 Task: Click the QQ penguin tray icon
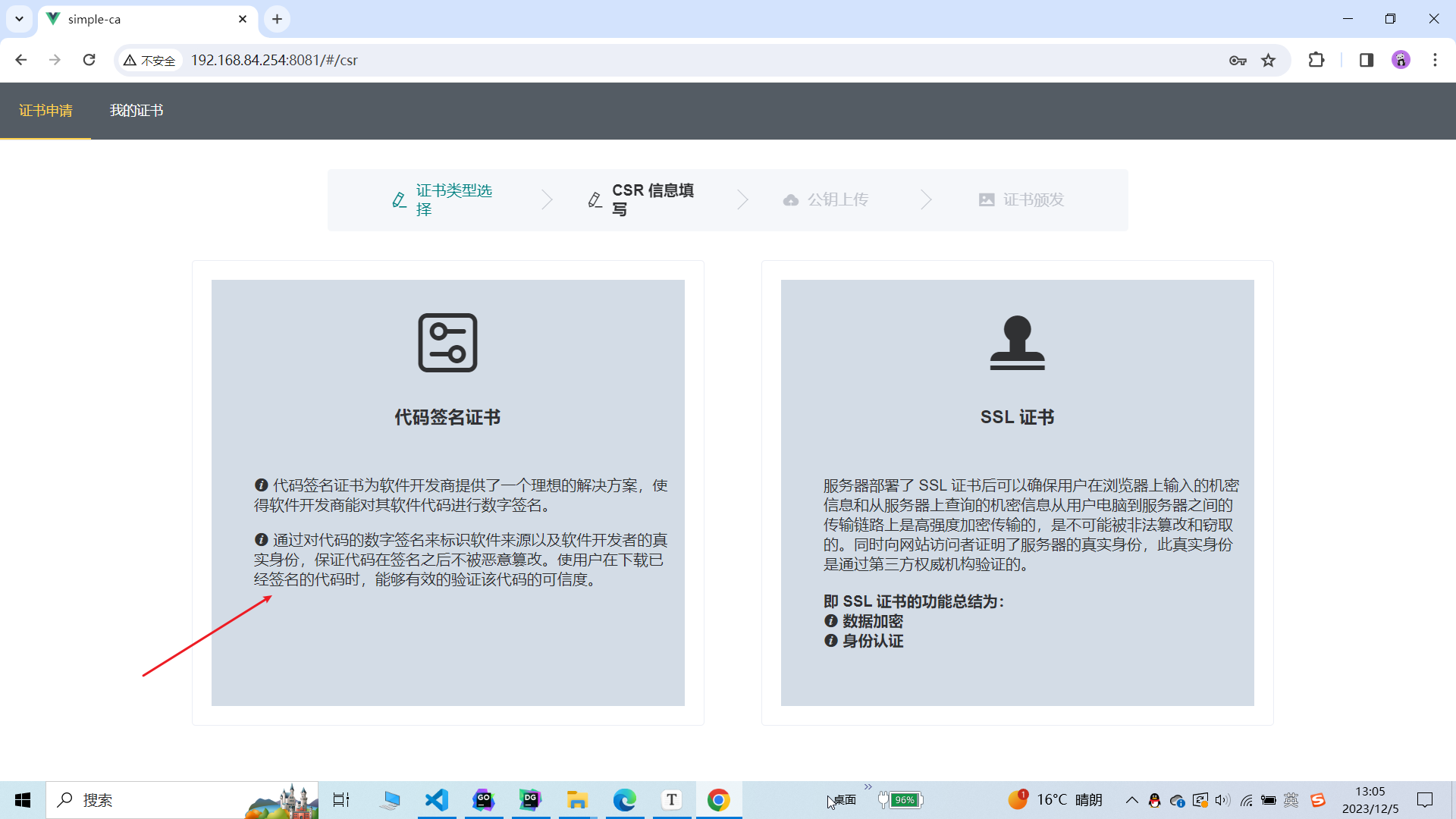pos(1154,800)
